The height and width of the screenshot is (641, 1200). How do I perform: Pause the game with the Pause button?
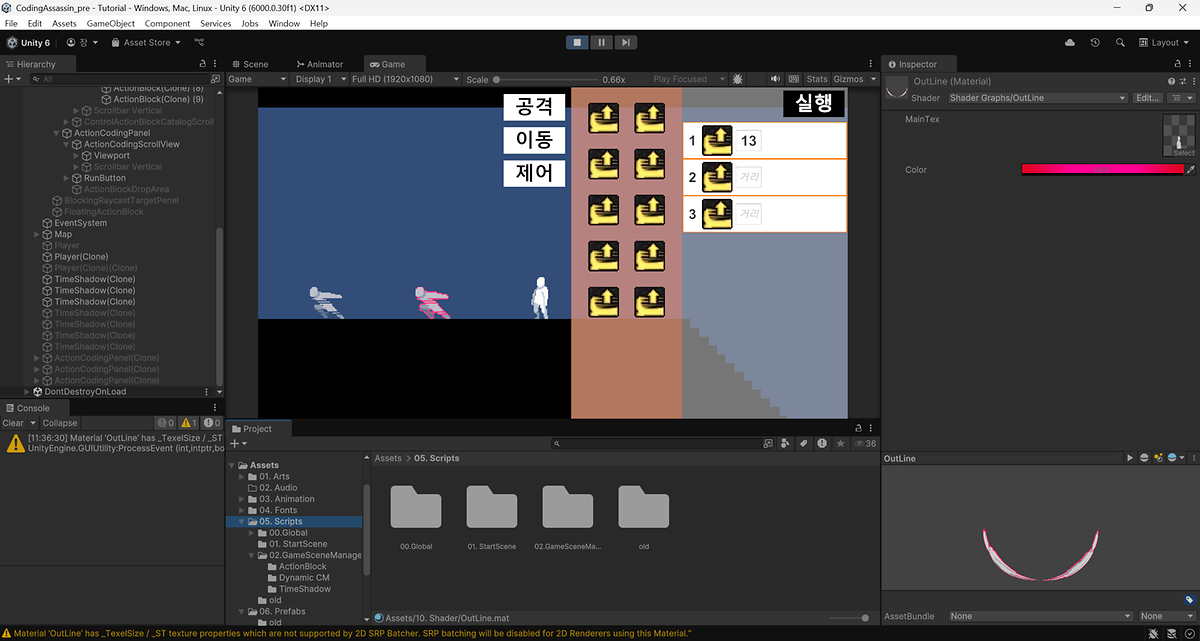(601, 42)
